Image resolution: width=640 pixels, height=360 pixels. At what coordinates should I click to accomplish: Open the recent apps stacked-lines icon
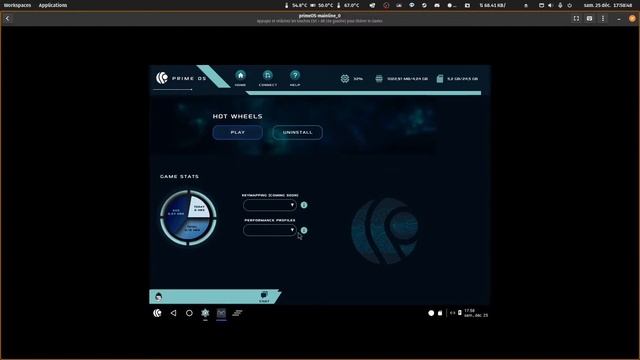click(237, 313)
